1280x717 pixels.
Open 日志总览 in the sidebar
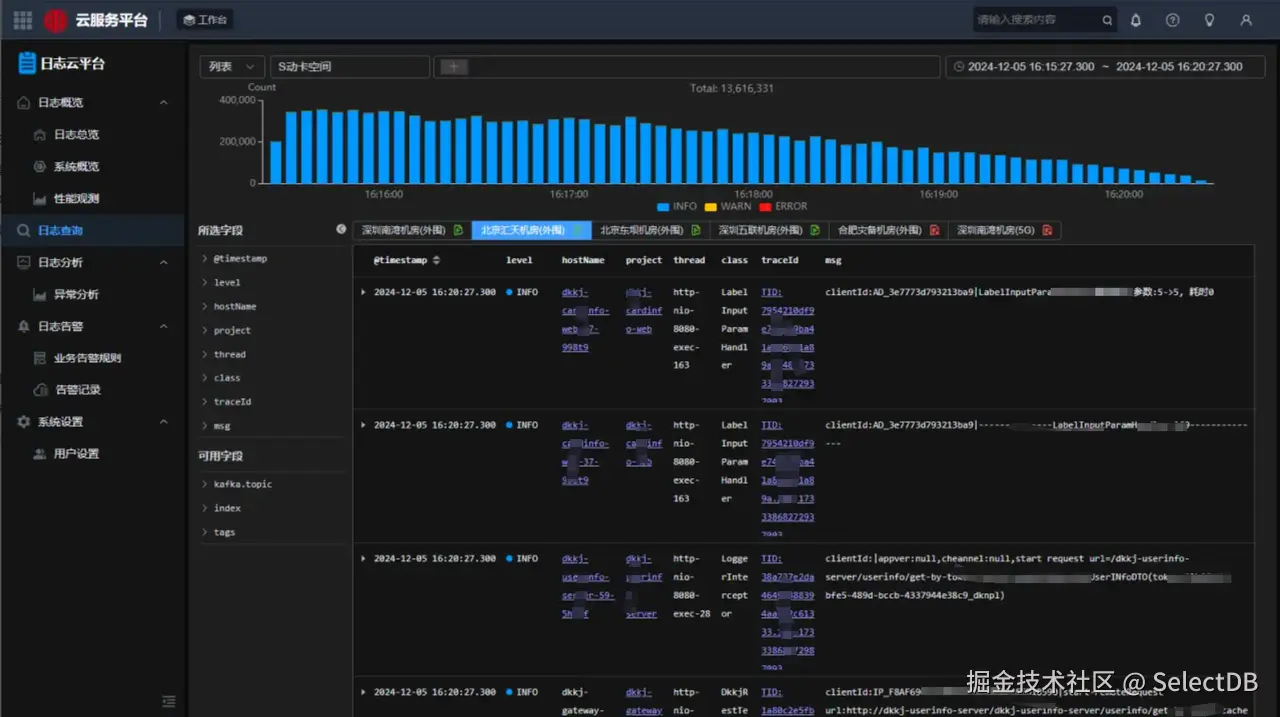[77, 134]
